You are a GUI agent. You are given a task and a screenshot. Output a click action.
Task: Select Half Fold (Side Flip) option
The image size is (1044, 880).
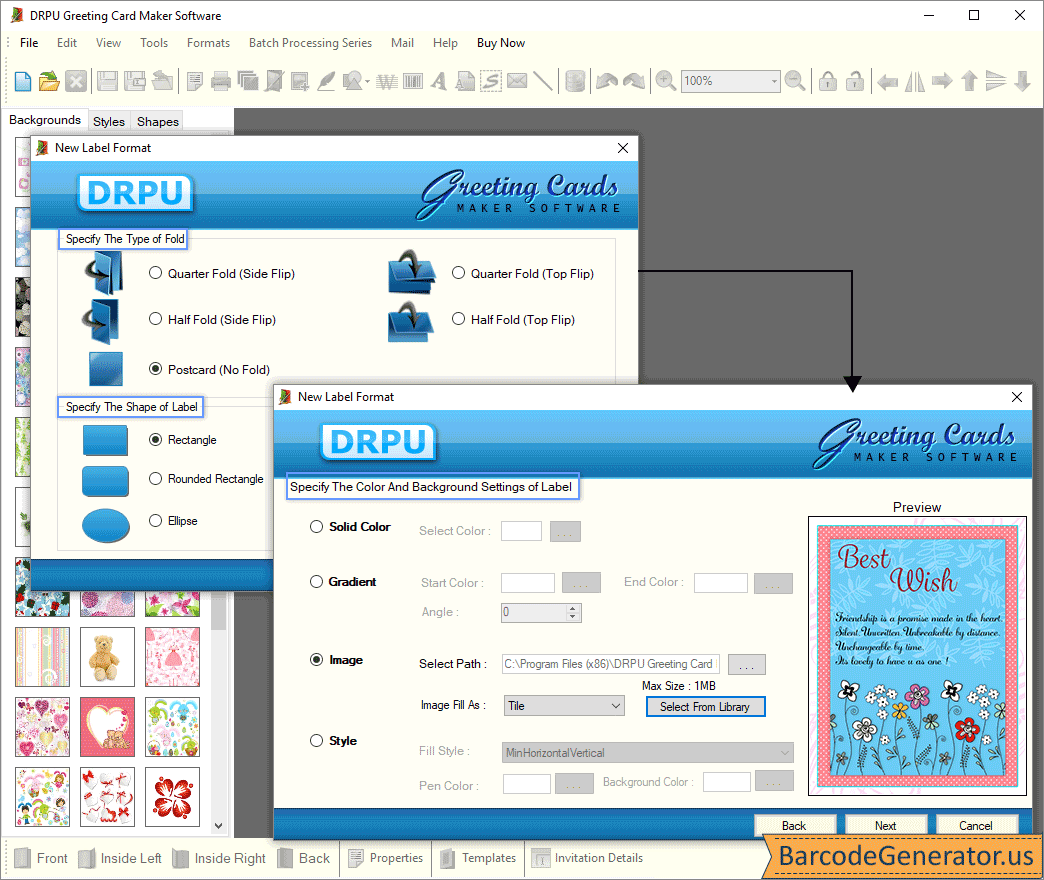pyautogui.click(x=155, y=319)
